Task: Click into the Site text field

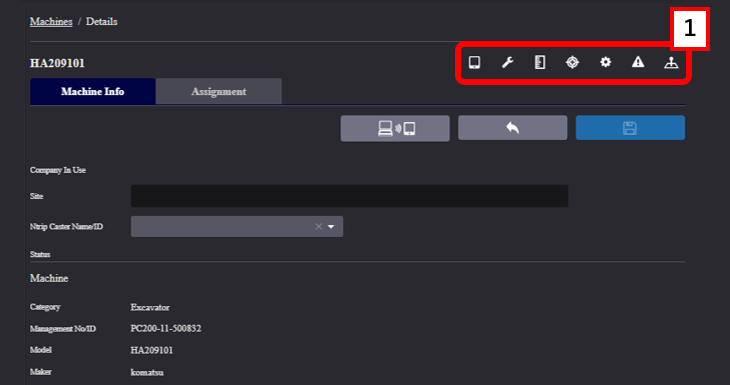Action: point(349,196)
